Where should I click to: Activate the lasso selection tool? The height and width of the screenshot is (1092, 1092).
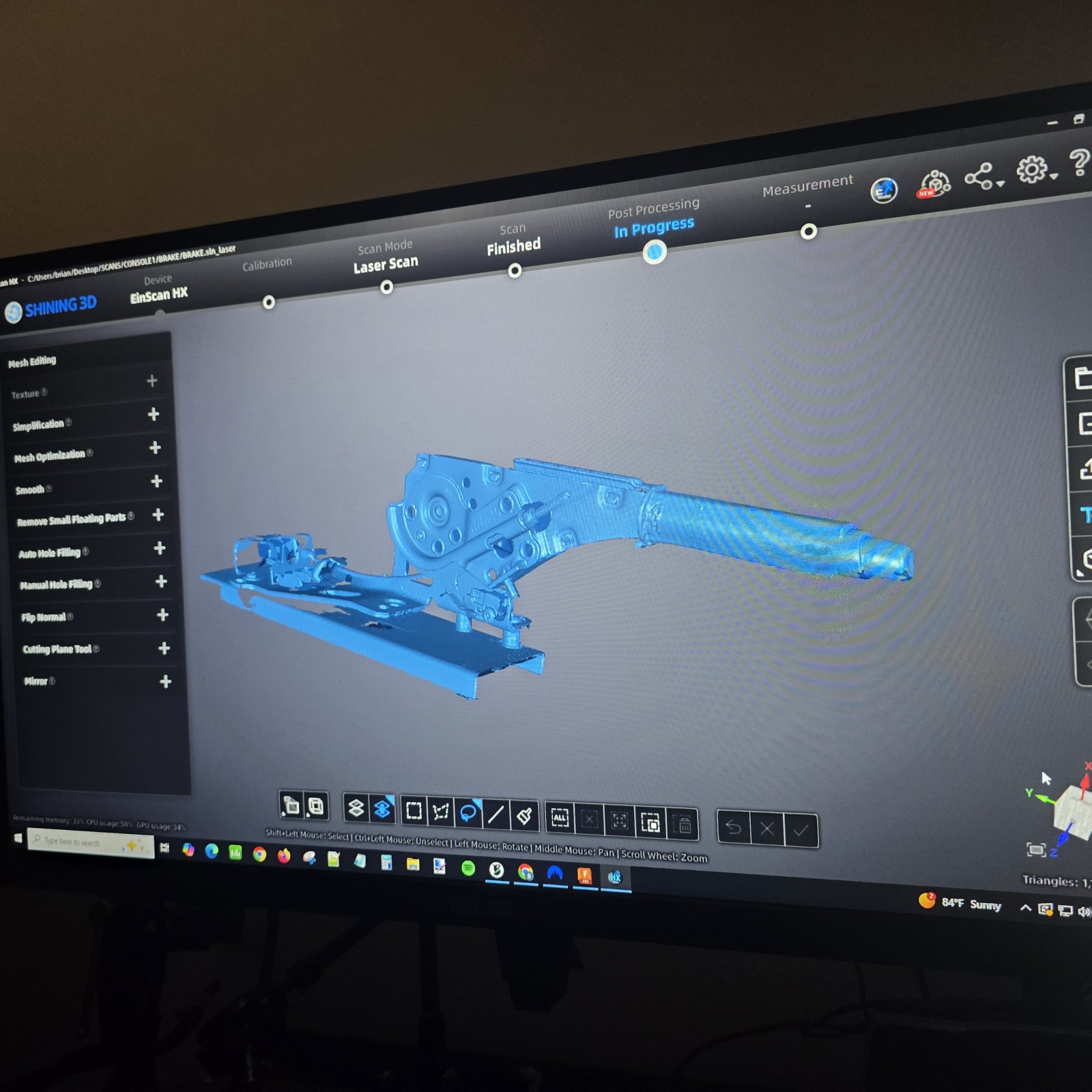click(x=468, y=813)
